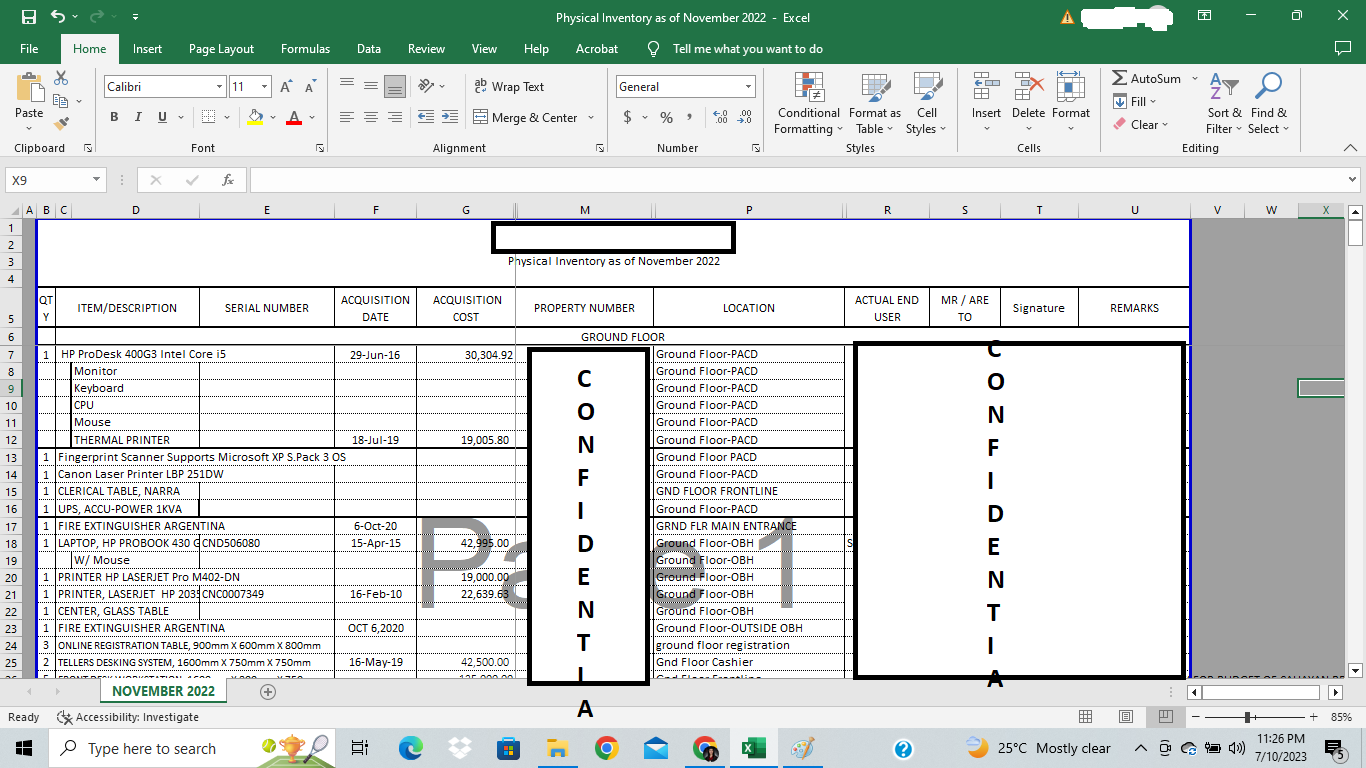The height and width of the screenshot is (768, 1366).
Task: Toggle Top Align for the cell
Action: (x=347, y=87)
